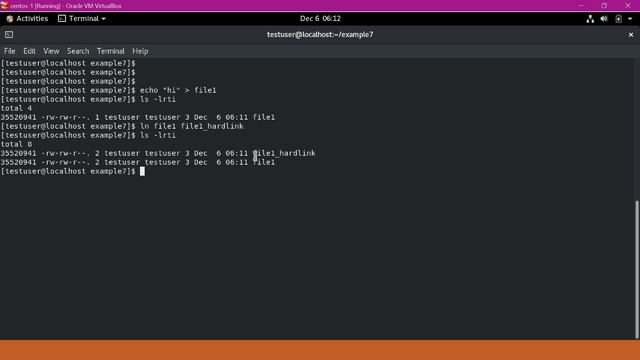This screenshot has height=360, width=640.
Task: Open the View menu
Action: 51,51
